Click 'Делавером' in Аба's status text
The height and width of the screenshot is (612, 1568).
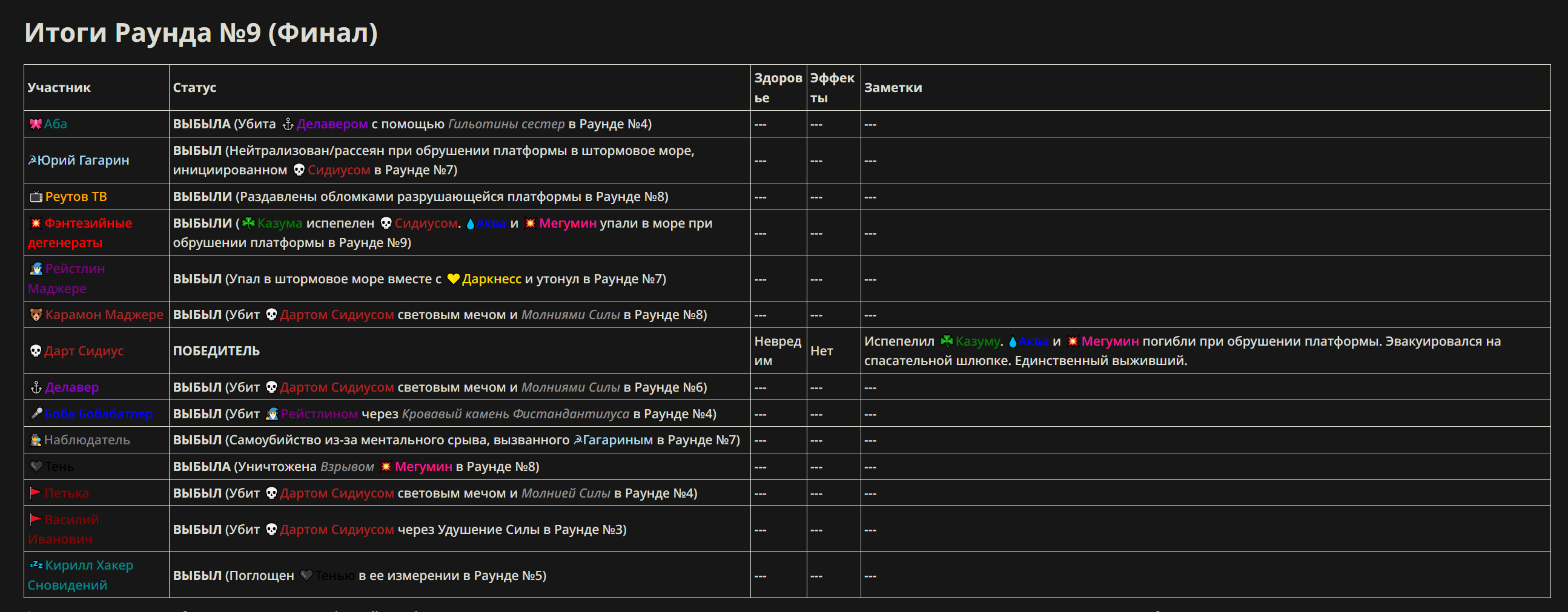click(332, 124)
